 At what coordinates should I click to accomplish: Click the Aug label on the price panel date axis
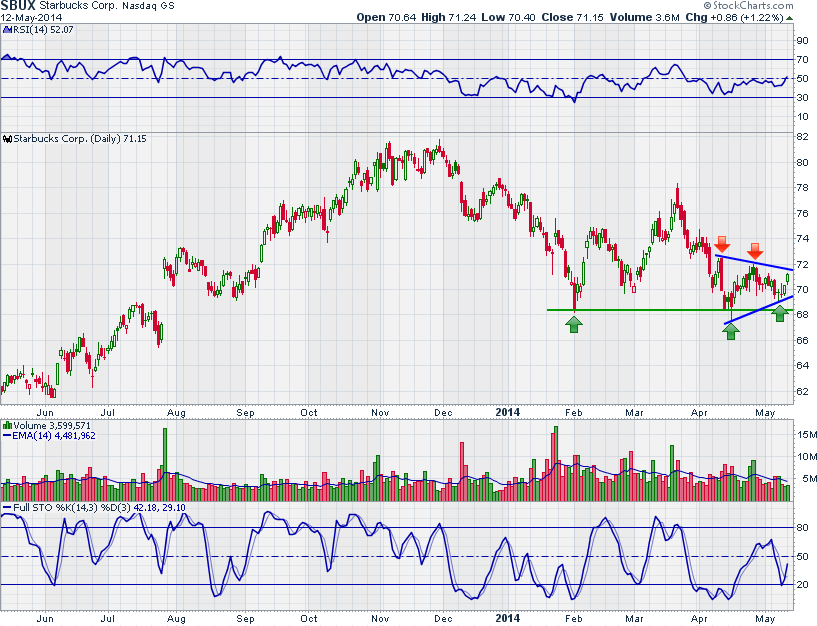coord(176,413)
